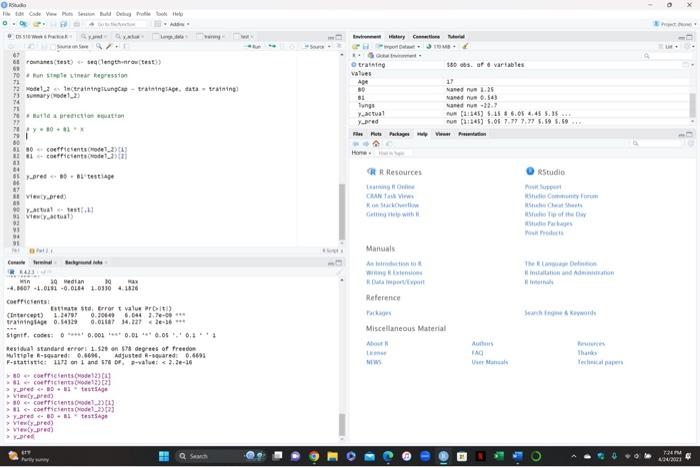
Task: Click the Re-run previous code icon
Action: click(x=272, y=46)
